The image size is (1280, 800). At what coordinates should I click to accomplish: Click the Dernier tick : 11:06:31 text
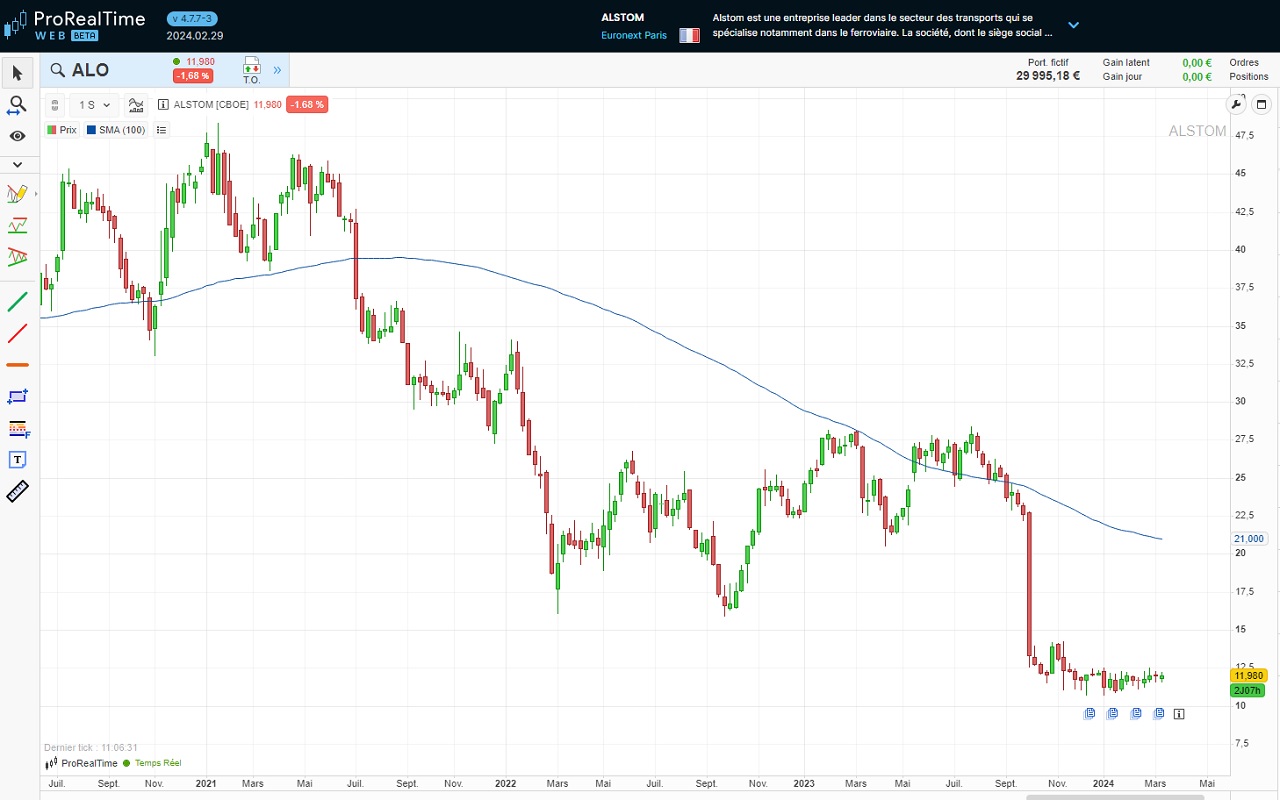[x=91, y=747]
